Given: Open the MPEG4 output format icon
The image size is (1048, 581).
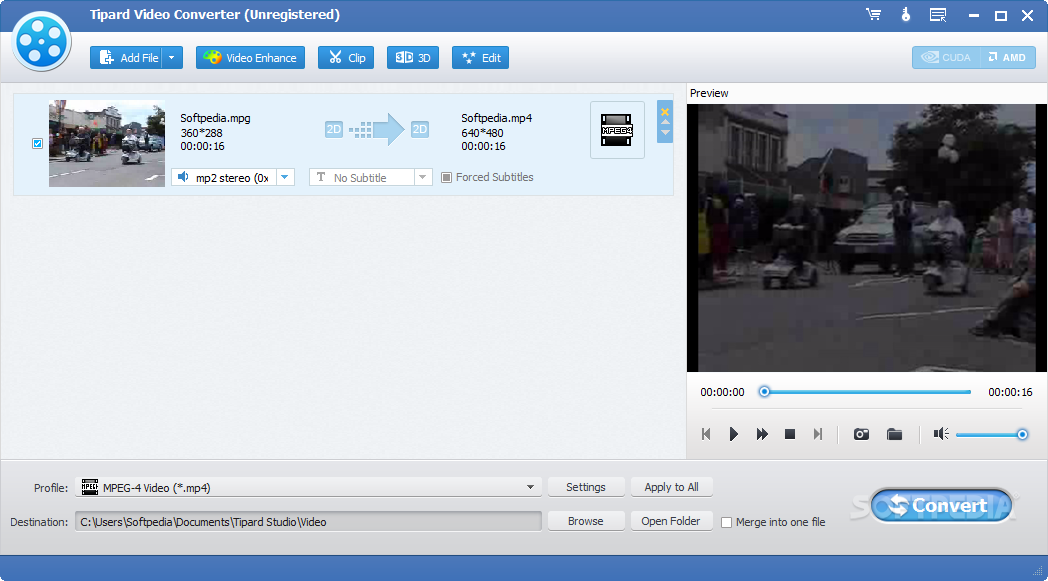Looking at the screenshot, I should click(617, 130).
